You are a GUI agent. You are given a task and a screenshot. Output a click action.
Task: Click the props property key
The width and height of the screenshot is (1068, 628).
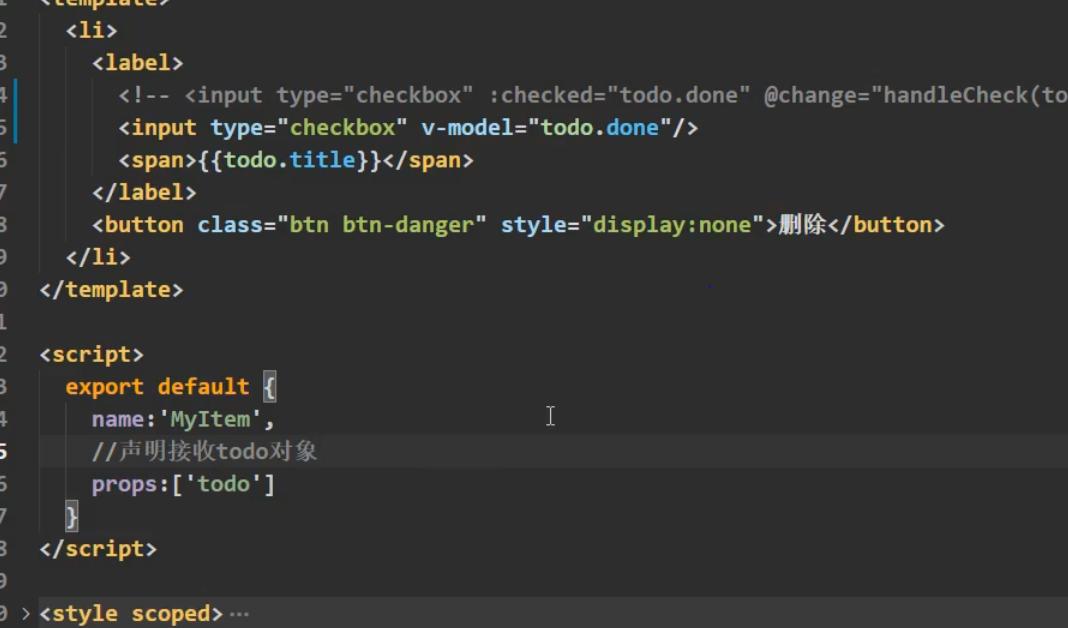(x=125, y=484)
